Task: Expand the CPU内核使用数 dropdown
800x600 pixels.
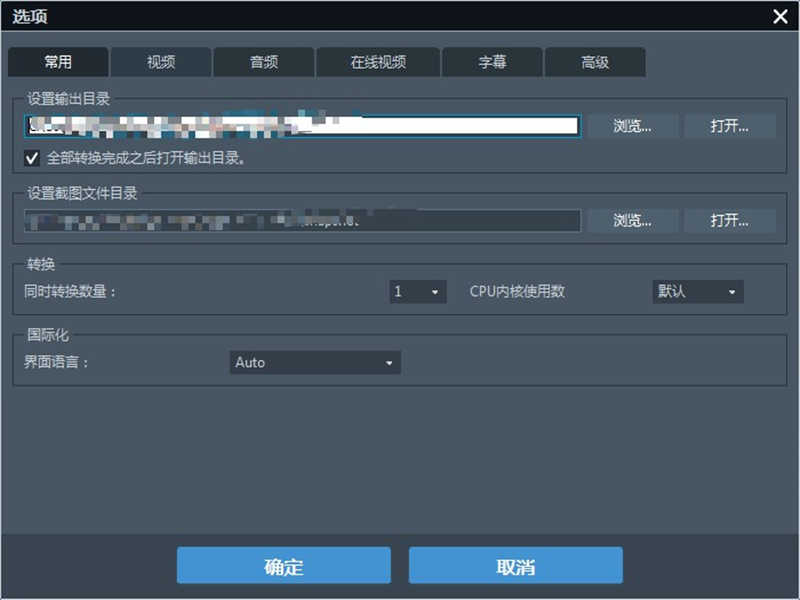Action: pyautogui.click(x=697, y=292)
